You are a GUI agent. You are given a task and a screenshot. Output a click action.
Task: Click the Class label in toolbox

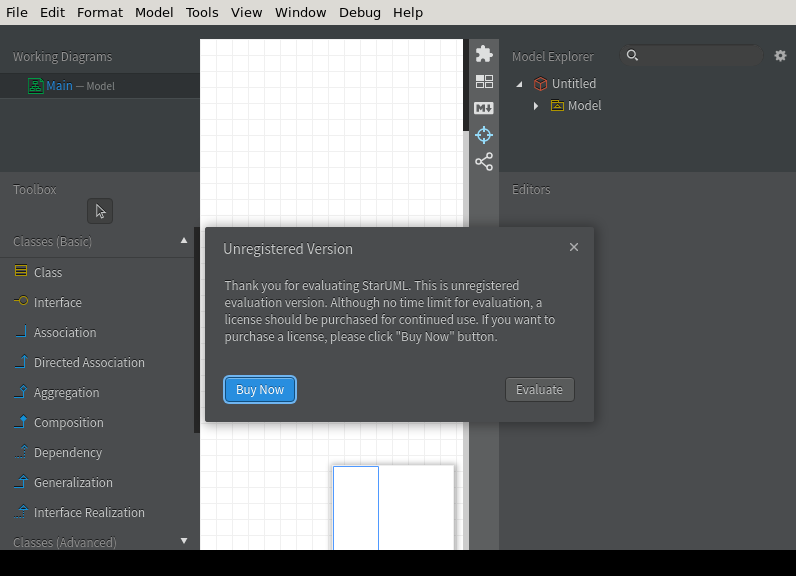pyautogui.click(x=48, y=273)
